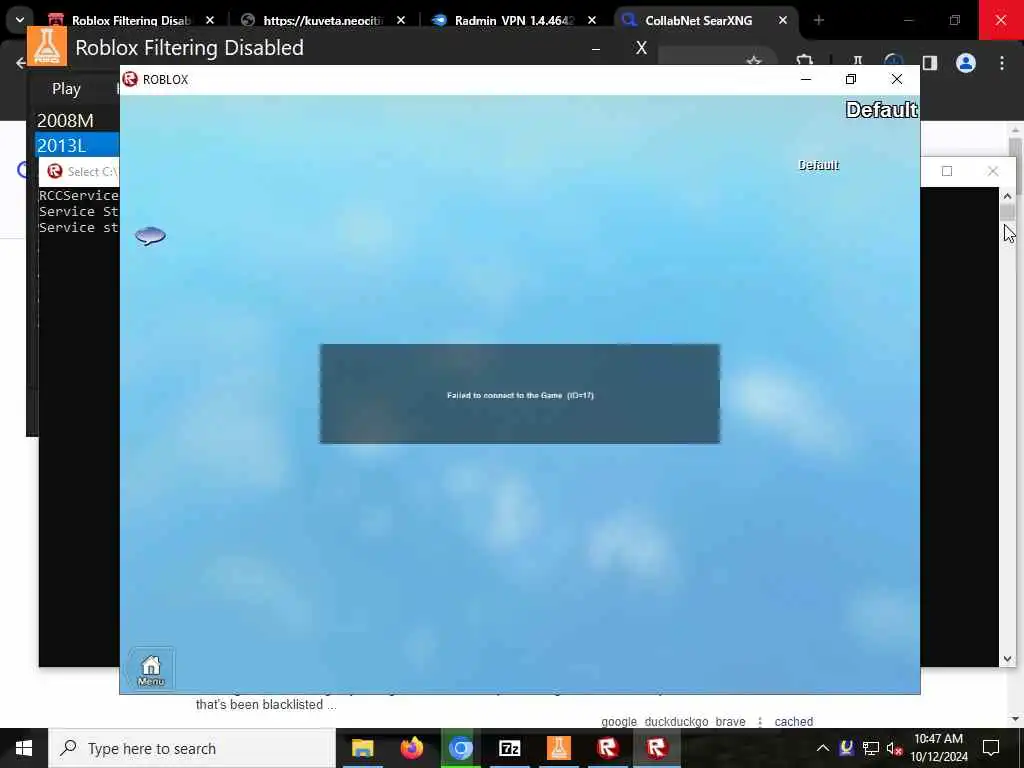The height and width of the screenshot is (768, 1024).
Task: Open the network tray icon
Action: click(x=871, y=748)
